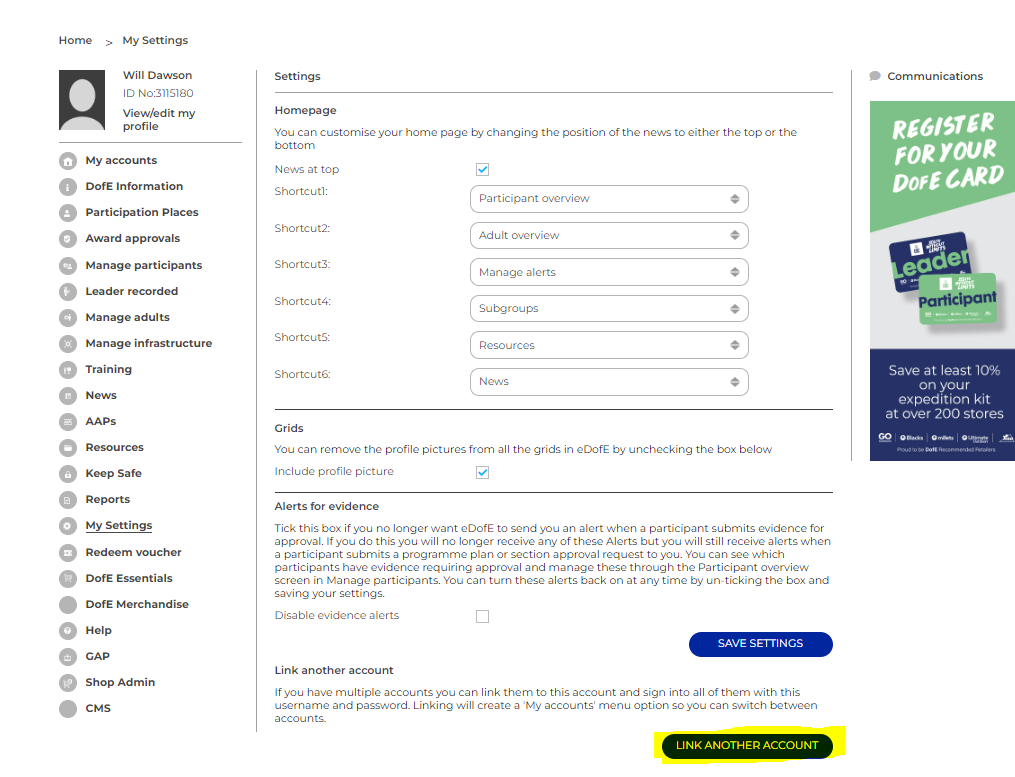Click the Register for your DofE Card banner
1015x777 pixels.
[x=941, y=280]
